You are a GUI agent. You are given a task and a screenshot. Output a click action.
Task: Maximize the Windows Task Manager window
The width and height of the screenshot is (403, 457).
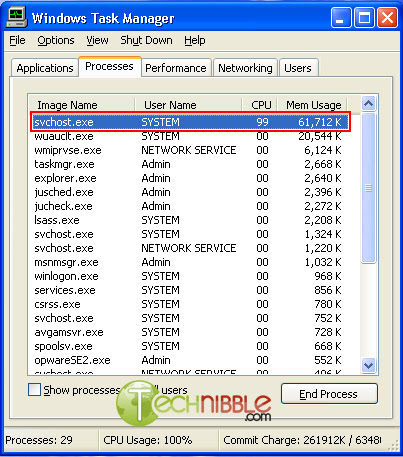click(x=364, y=18)
